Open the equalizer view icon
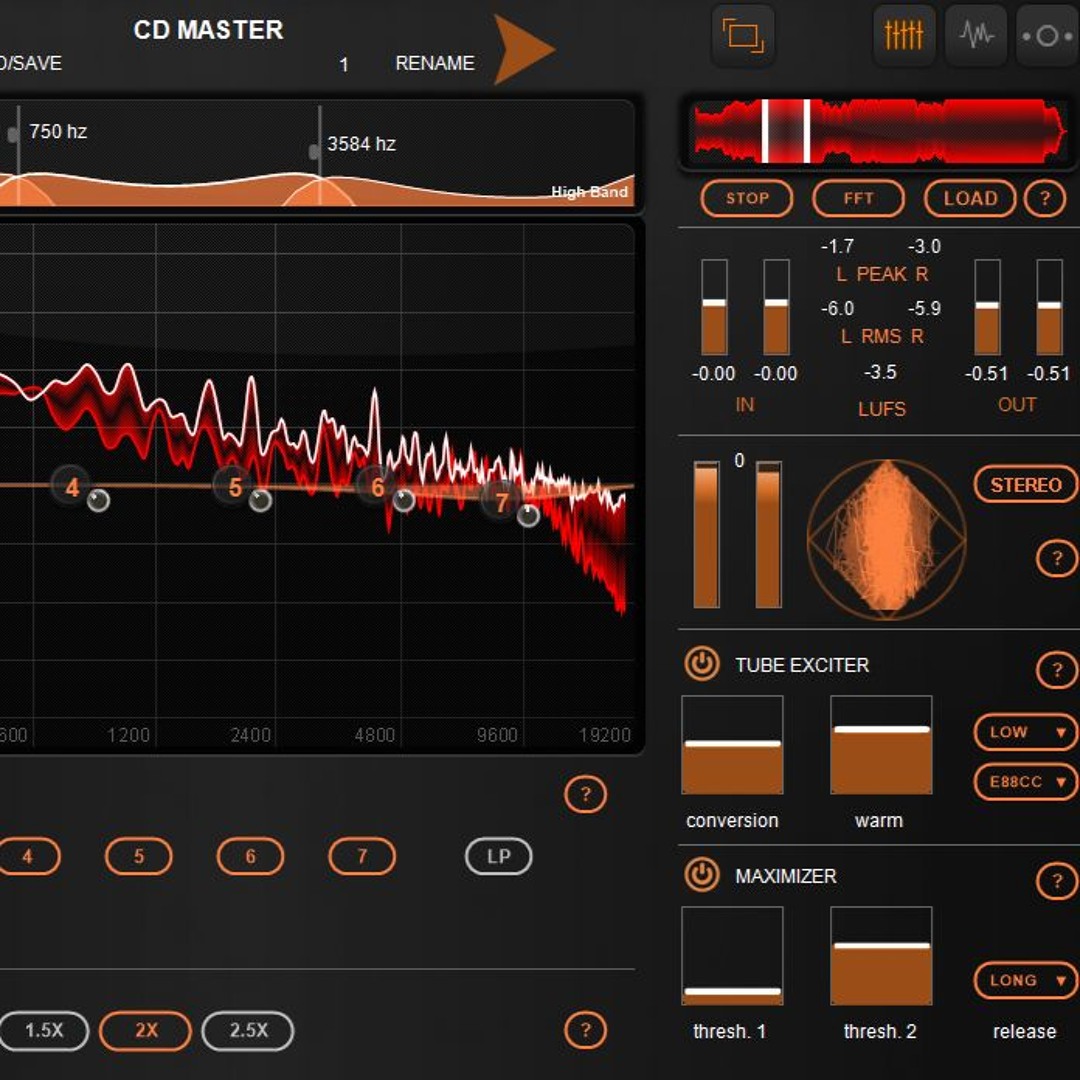This screenshot has height=1080, width=1080. tap(903, 35)
